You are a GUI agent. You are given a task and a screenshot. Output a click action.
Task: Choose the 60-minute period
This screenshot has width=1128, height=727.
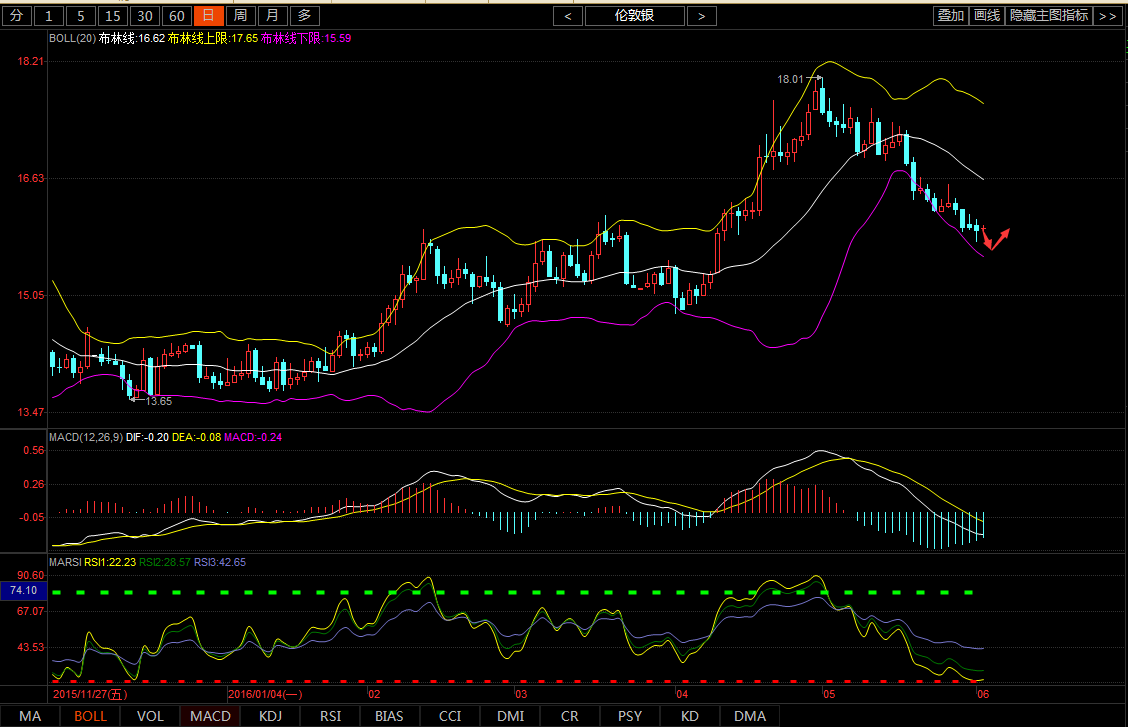(177, 16)
